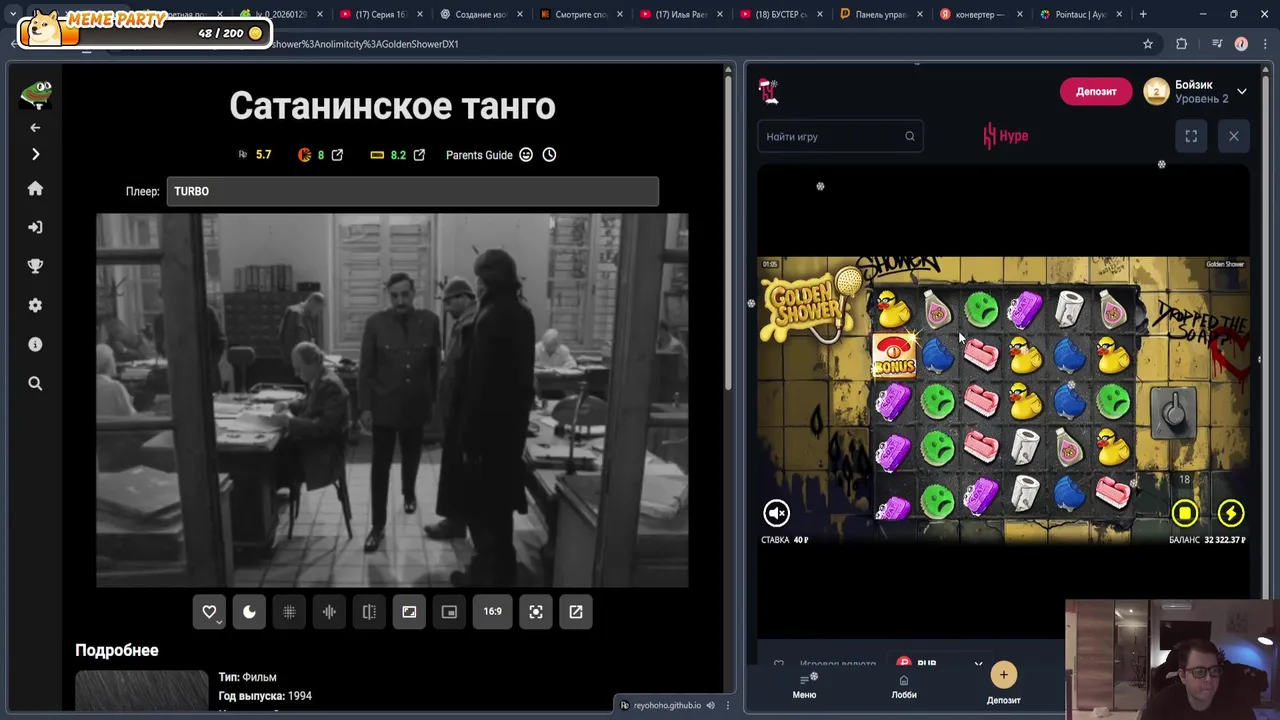Mute reyohoho.github.io tab audio speaker icon
Image resolution: width=1280 pixels, height=720 pixels.
point(710,705)
